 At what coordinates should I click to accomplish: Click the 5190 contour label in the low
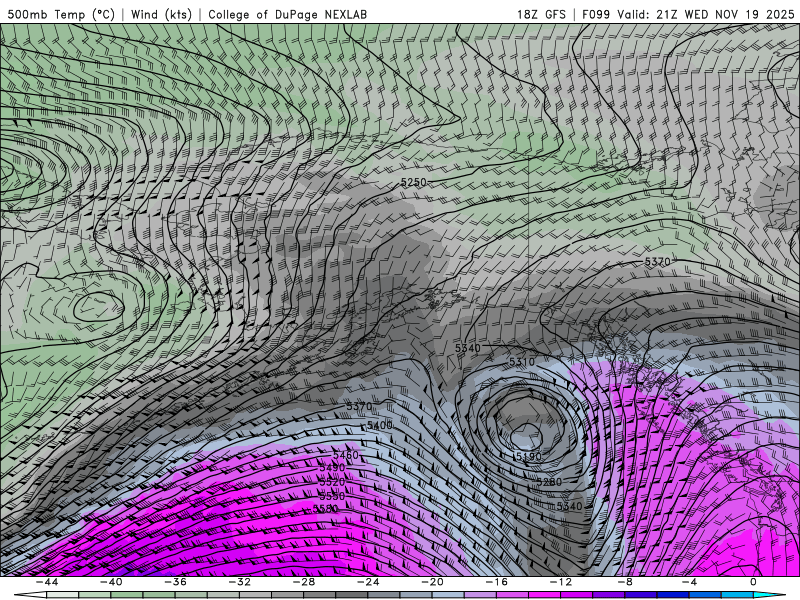tap(528, 456)
